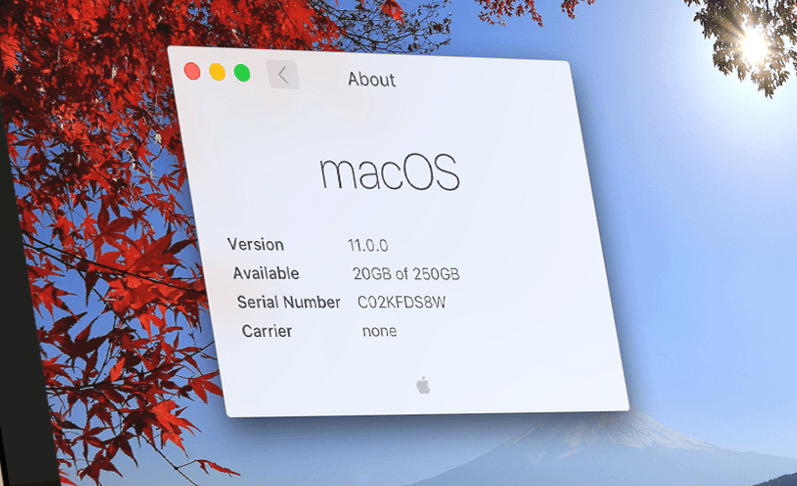Select the Available label
797x486 pixels.
(266, 274)
